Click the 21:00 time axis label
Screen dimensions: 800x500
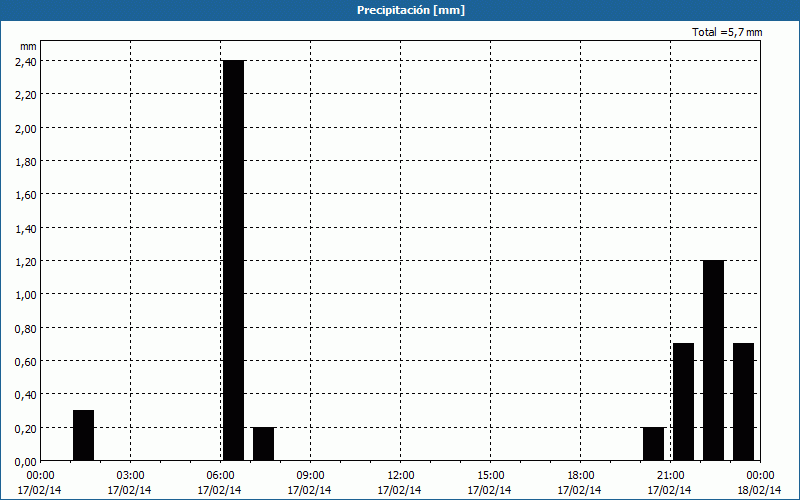coord(670,476)
